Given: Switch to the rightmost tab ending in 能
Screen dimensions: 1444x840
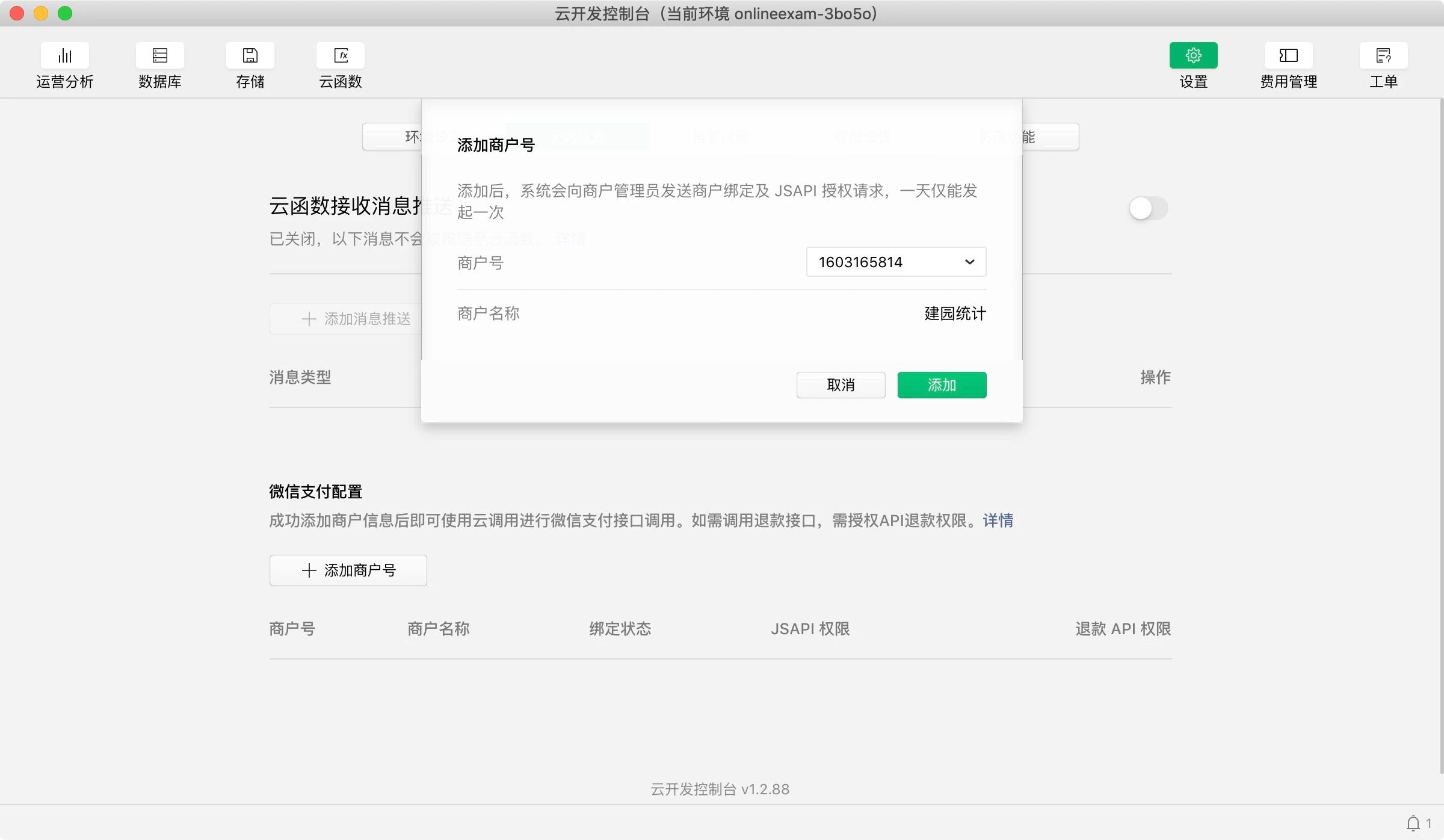Looking at the screenshot, I should [1050, 137].
